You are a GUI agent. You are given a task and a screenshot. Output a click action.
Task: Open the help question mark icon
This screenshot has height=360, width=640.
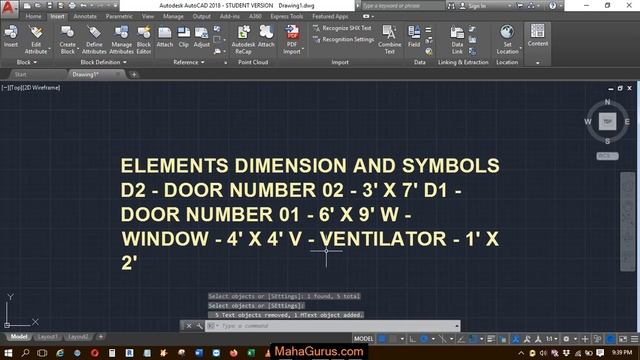click(x=552, y=6)
